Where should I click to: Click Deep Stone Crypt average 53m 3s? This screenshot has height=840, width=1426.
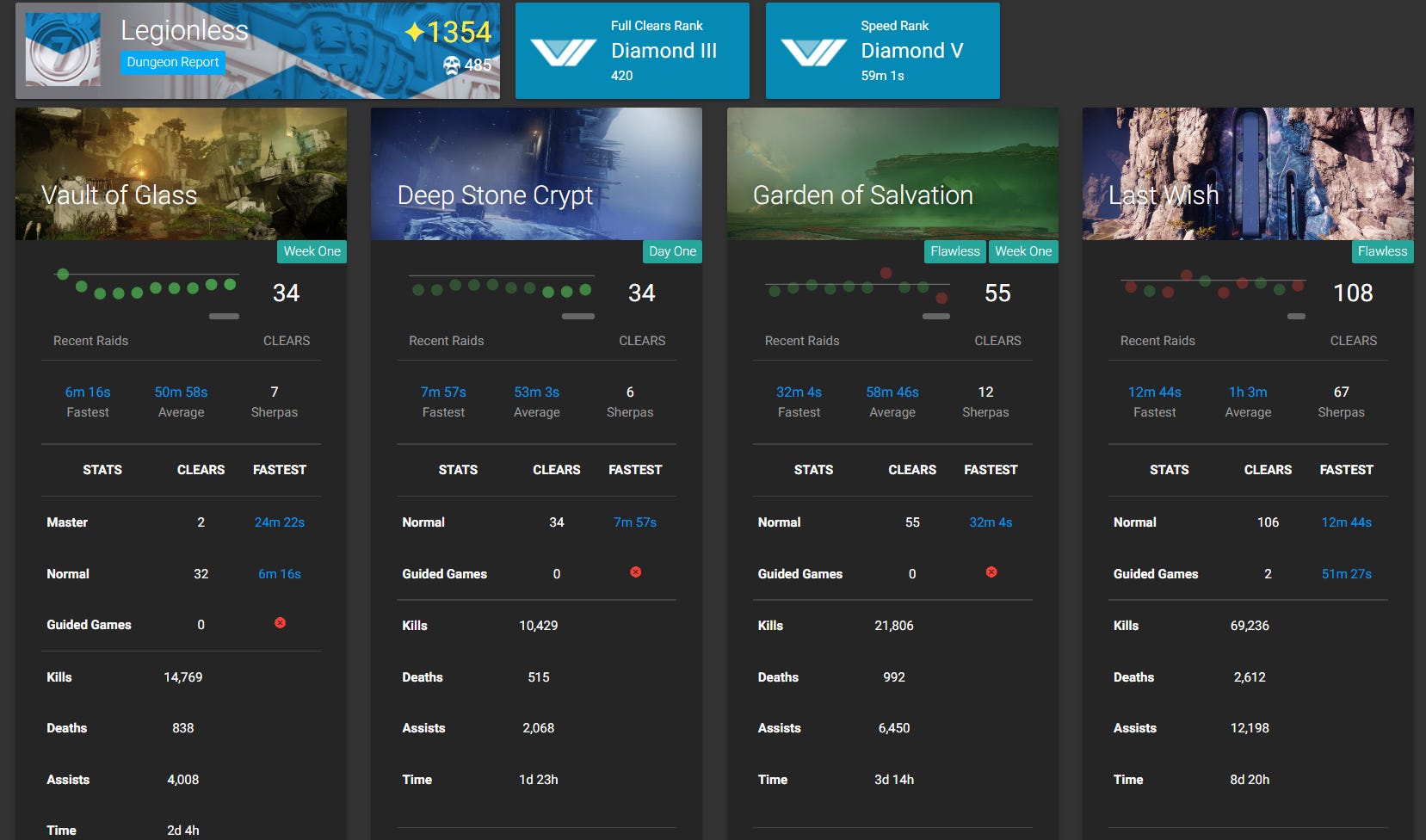[x=537, y=392]
